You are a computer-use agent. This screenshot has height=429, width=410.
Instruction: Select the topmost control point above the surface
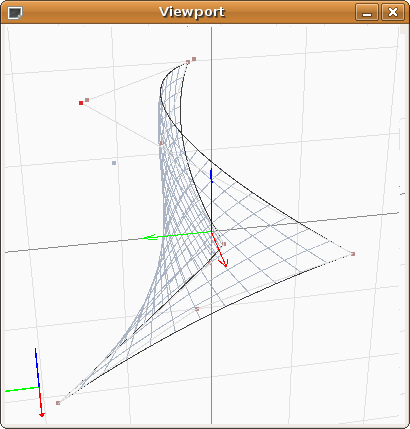pyautogui.click(x=194, y=59)
